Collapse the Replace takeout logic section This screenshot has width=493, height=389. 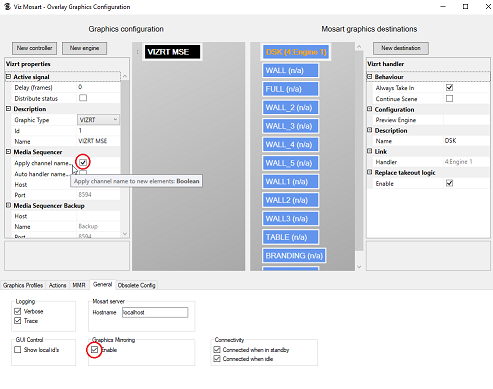pos(369,172)
